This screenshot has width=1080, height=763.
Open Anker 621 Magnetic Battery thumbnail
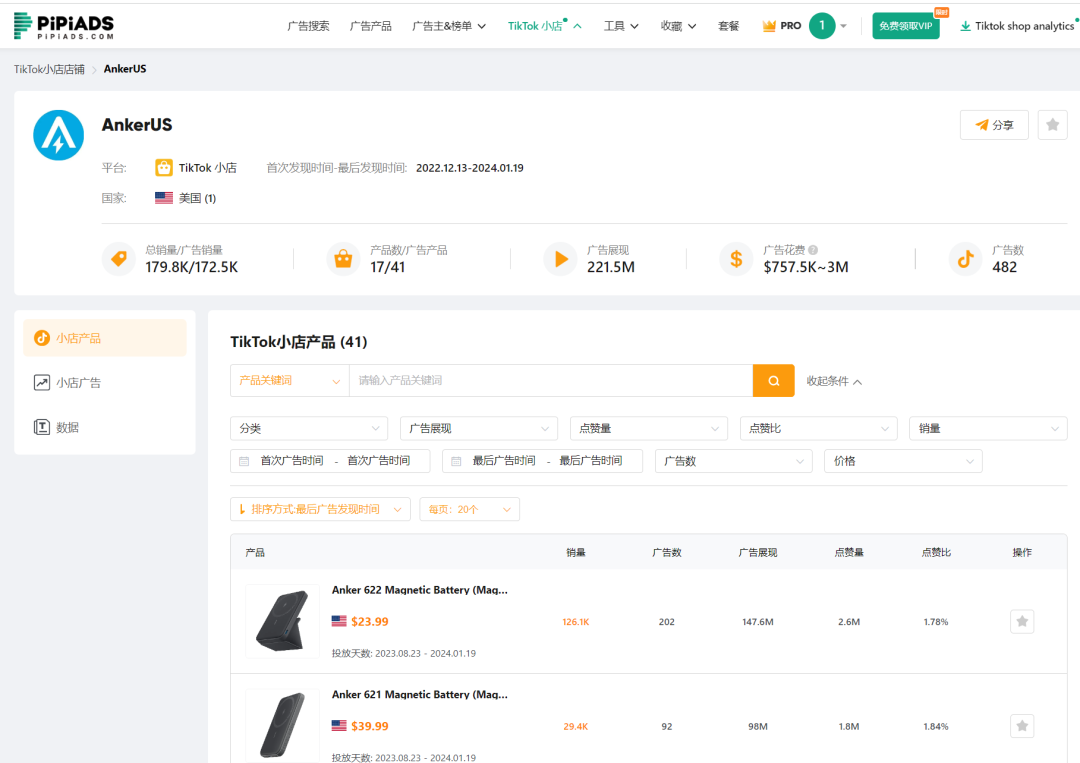click(282, 724)
